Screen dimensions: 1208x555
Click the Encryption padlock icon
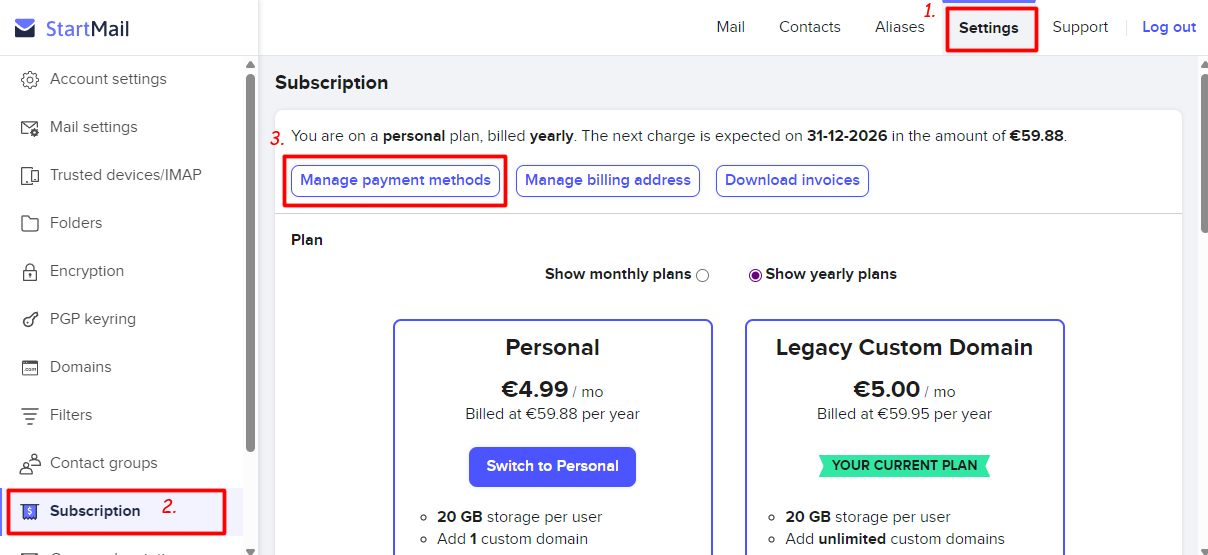[x=30, y=271]
